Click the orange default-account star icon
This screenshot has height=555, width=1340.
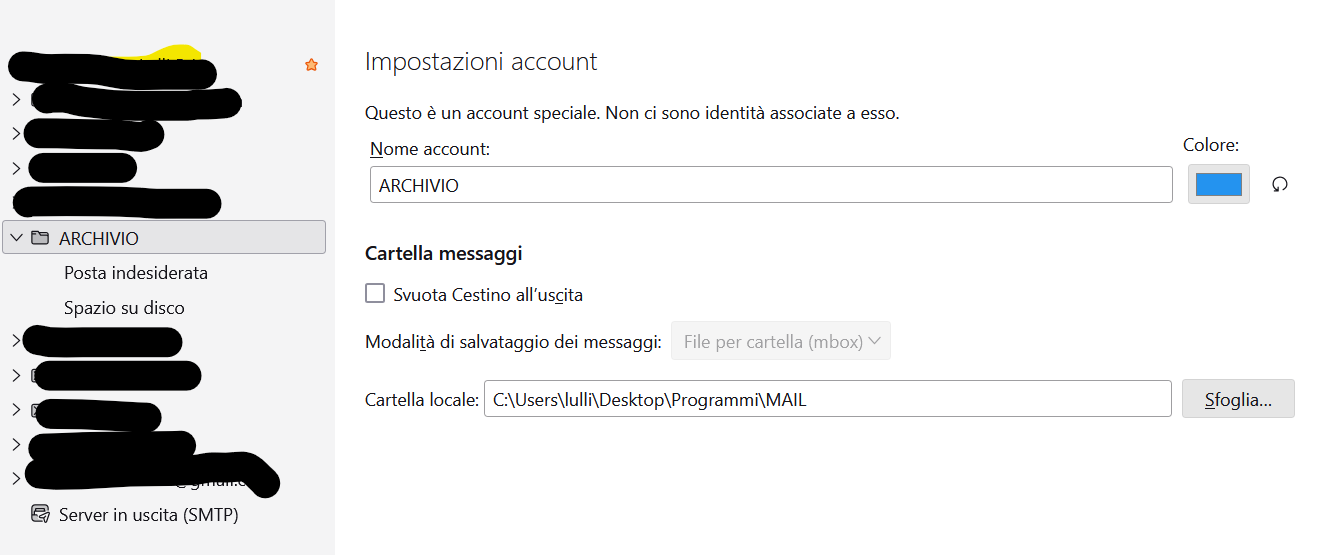(x=311, y=65)
